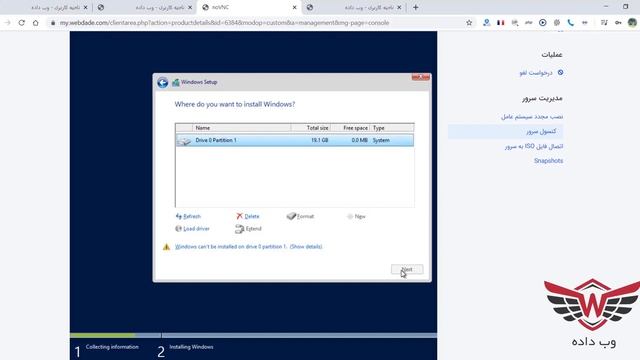Image resolution: width=640 pixels, height=360 pixels.
Task: Click the Windows Setup title icon
Action: click(176, 82)
